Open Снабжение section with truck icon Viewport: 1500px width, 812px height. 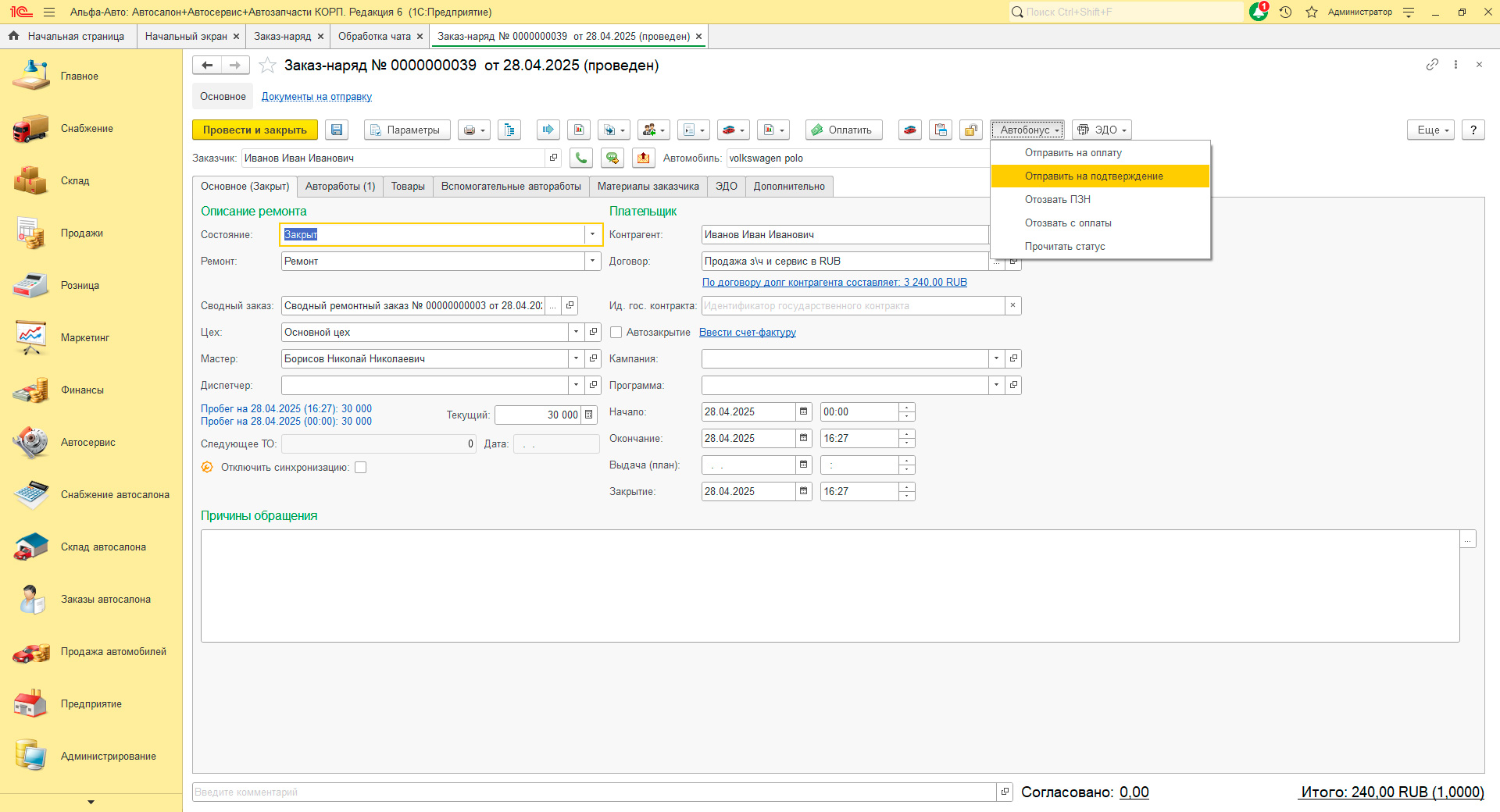click(x=91, y=129)
